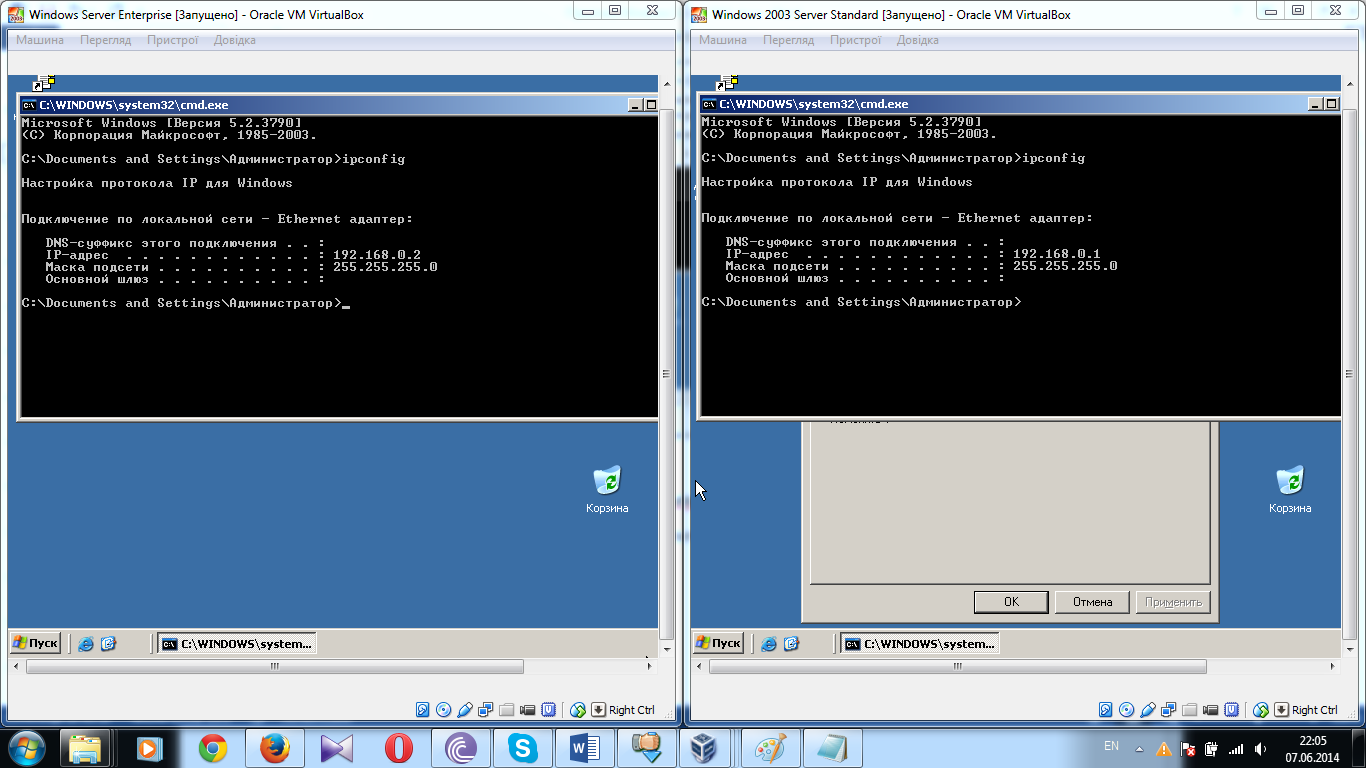1366x768 pixels.
Task: Click left scroll arrow in Enterprise VM window
Action: tap(16, 666)
